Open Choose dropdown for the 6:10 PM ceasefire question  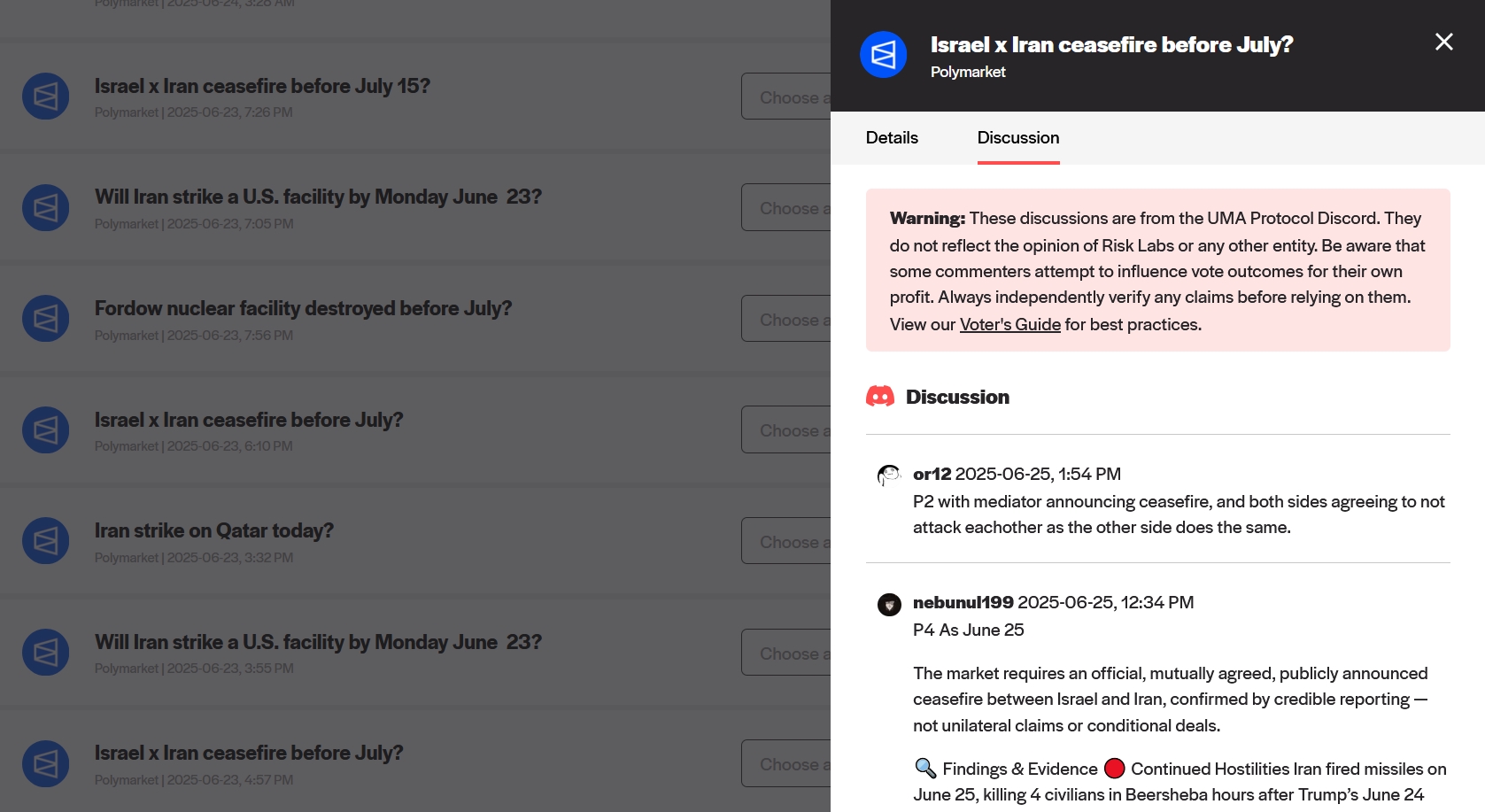tap(785, 430)
